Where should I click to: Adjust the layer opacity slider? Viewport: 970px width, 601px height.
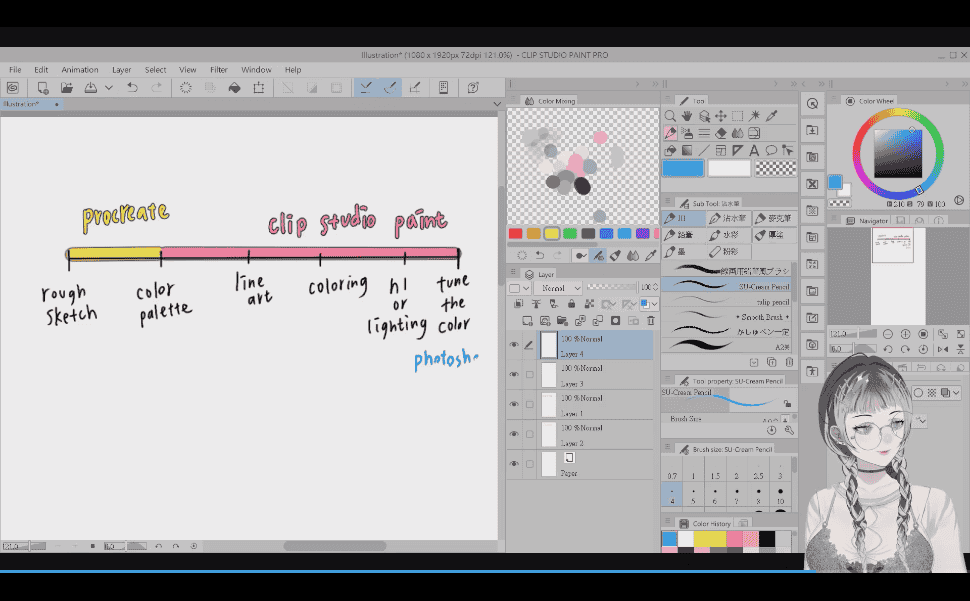pyautogui.click(x=612, y=288)
